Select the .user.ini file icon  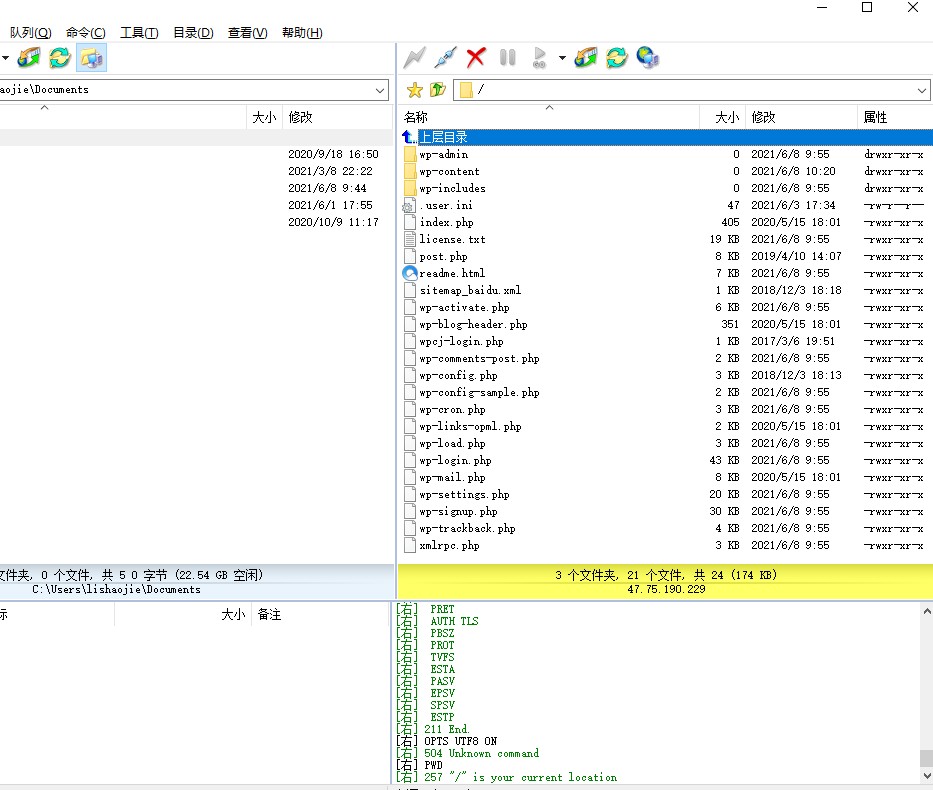pos(409,206)
